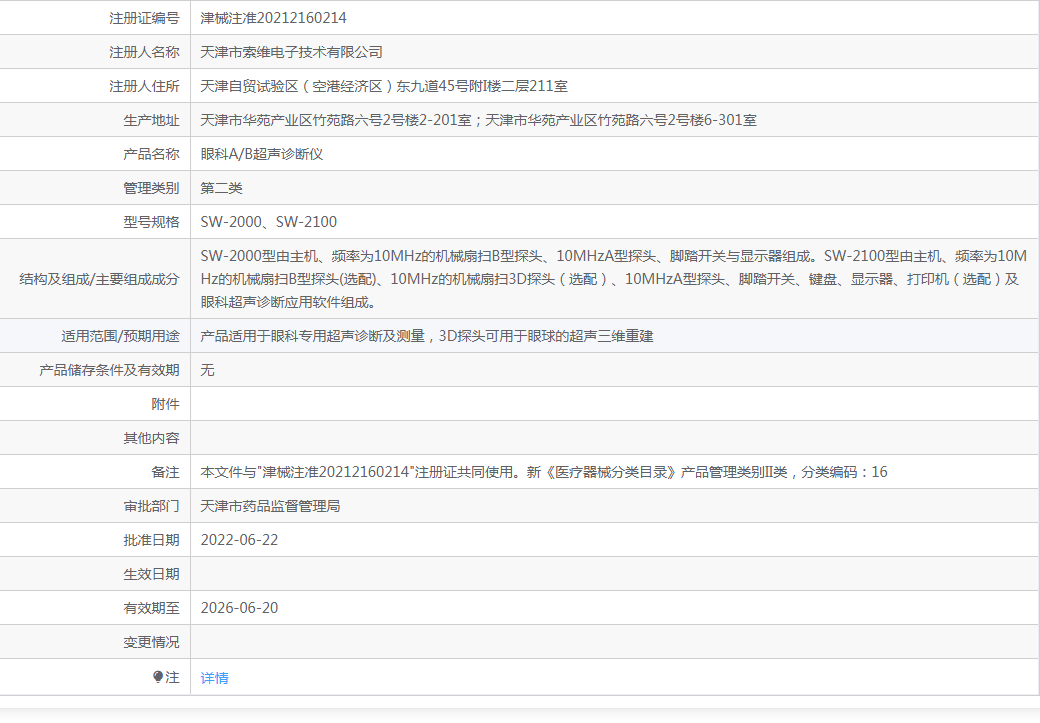Click the 产品名称 label
1040x723 pixels.
click(x=151, y=154)
